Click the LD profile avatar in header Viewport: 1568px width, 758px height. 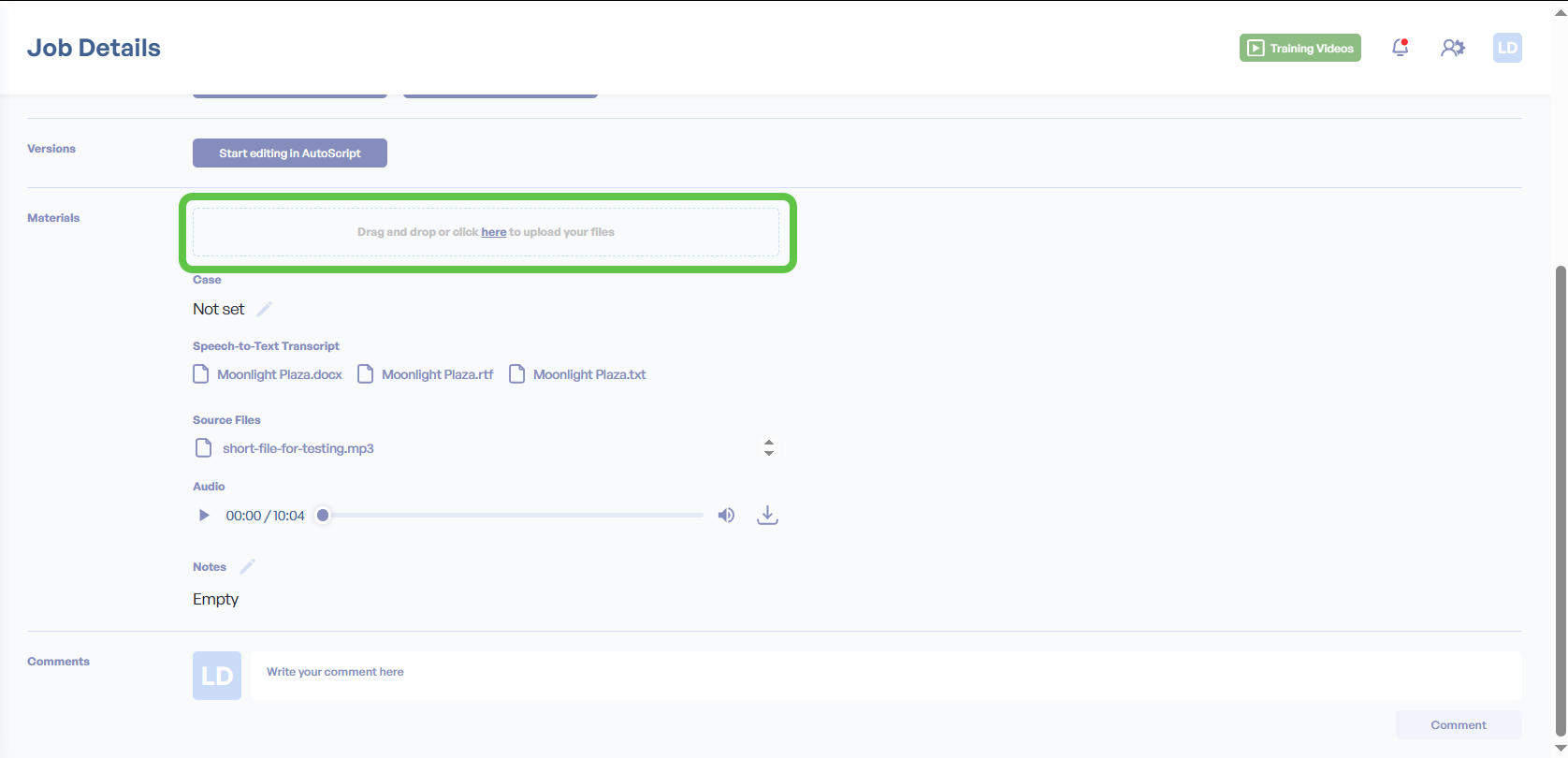(x=1507, y=48)
